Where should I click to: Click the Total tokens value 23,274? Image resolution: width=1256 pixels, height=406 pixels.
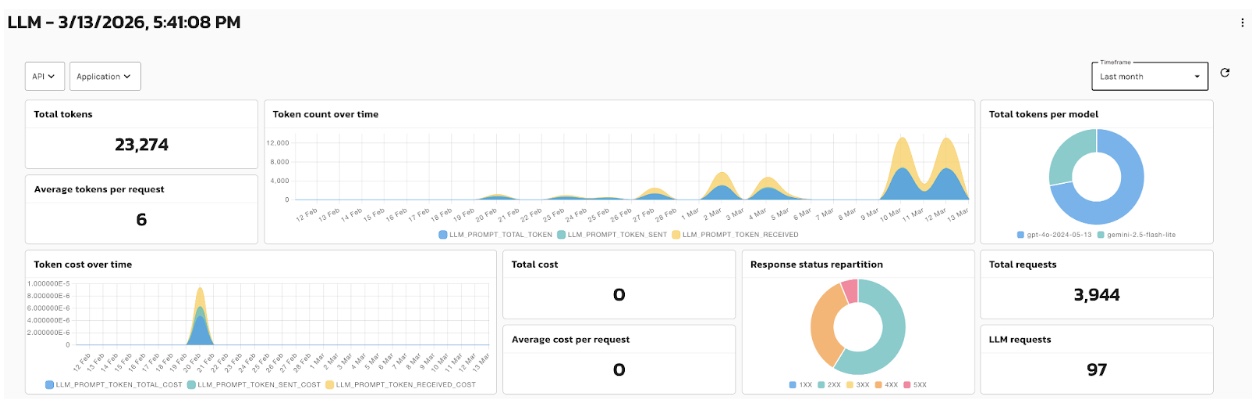(x=141, y=145)
